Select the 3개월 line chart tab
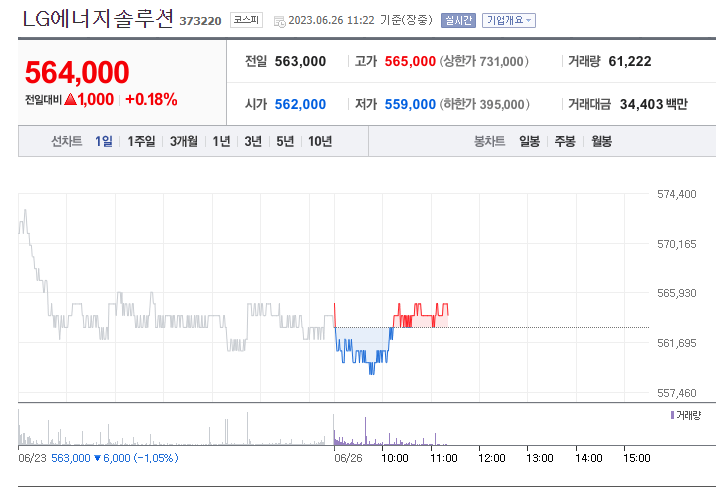Screen dimensions: 716x487 point(184,141)
